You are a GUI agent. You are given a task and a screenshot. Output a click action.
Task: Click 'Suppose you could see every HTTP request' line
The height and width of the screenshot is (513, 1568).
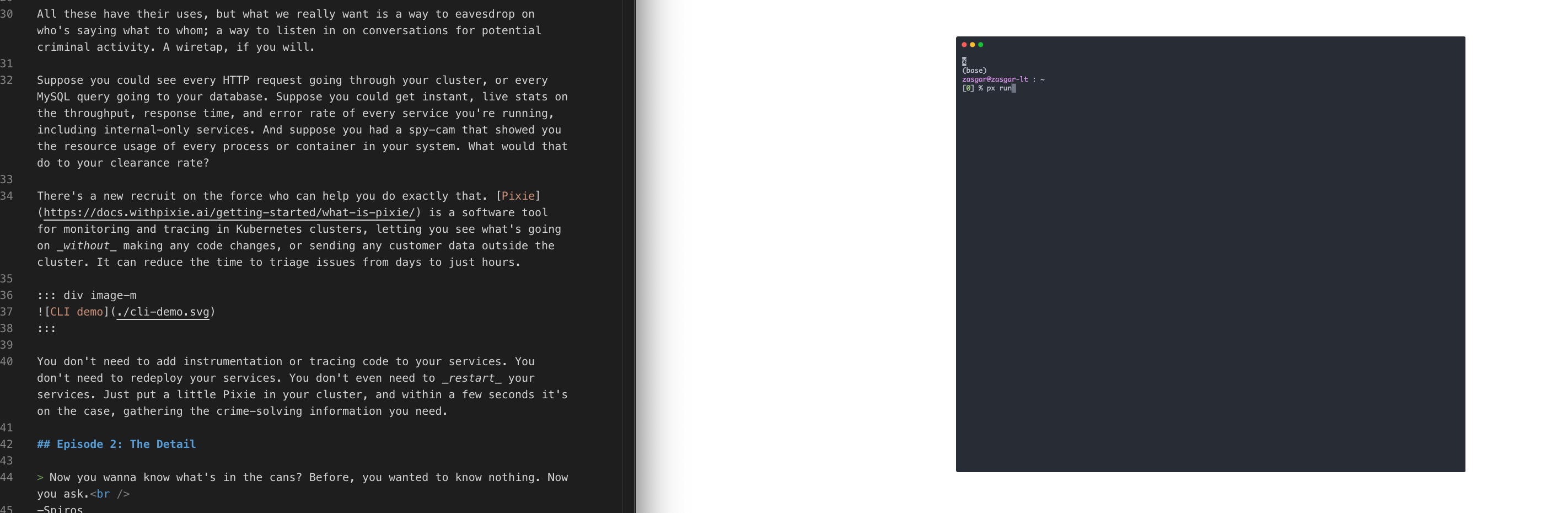(292, 81)
